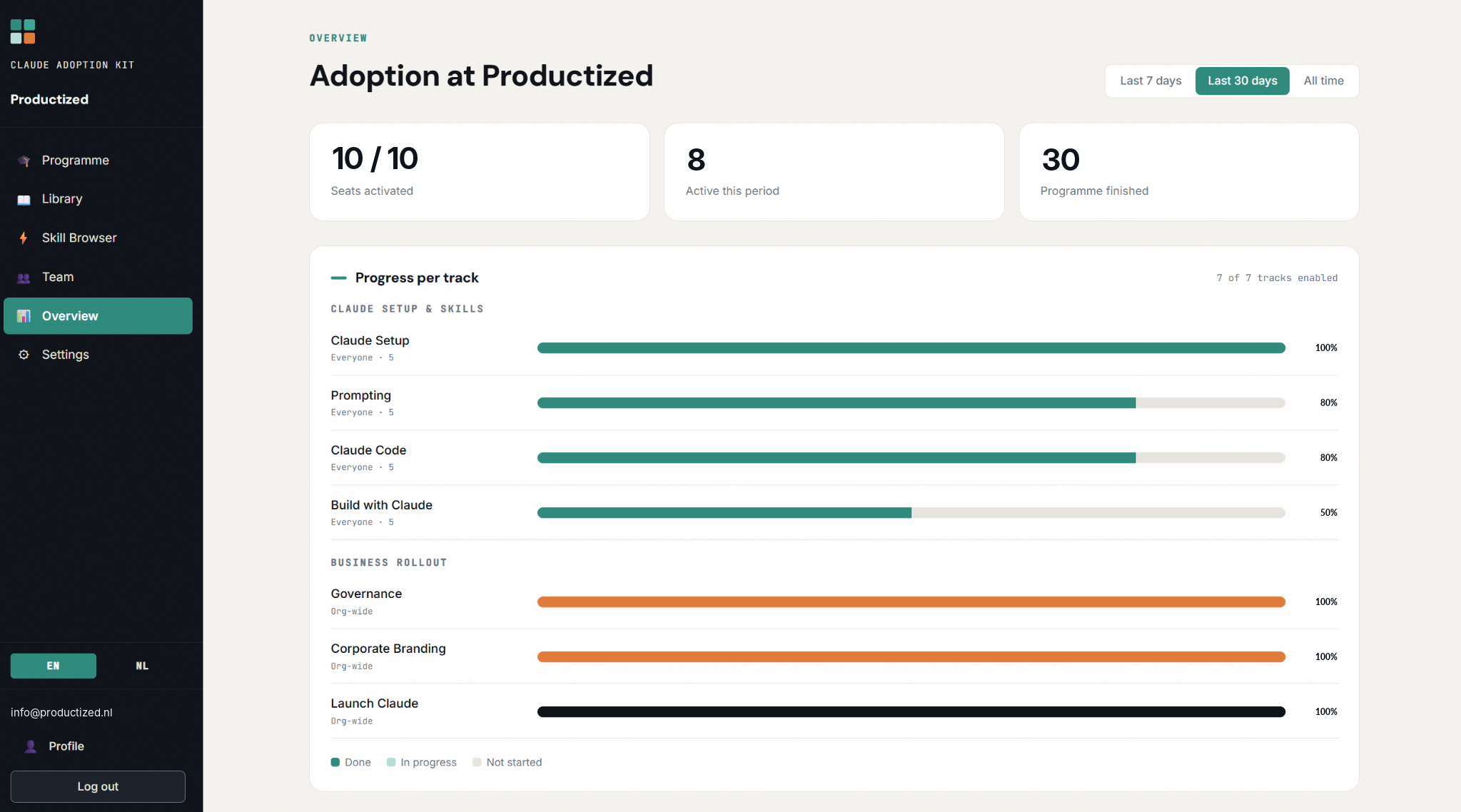Click the Active this period card
The image size is (1461, 812).
834,172
